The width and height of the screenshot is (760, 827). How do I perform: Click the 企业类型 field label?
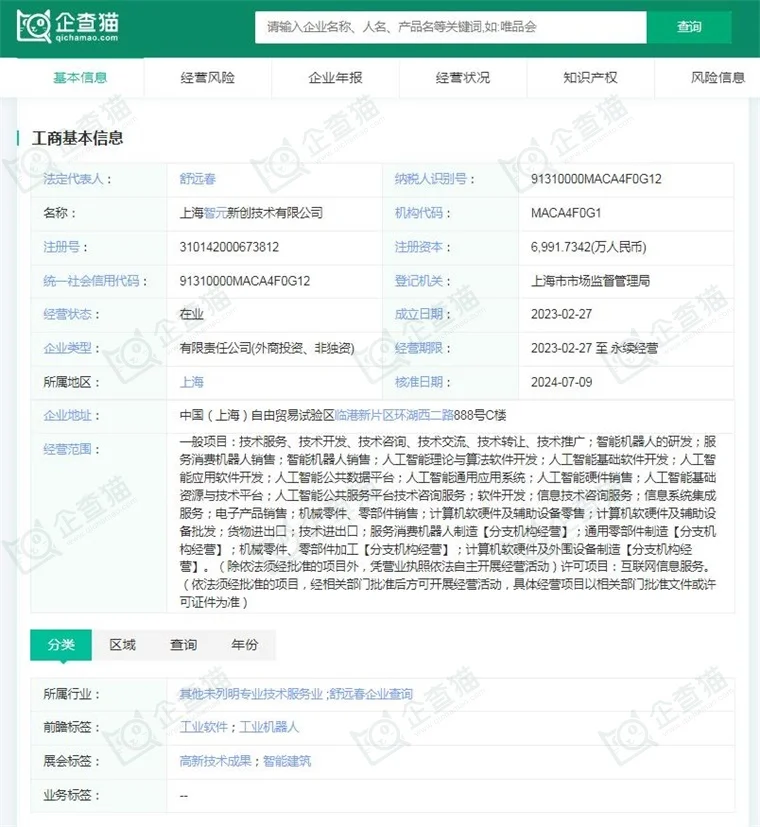(68, 348)
